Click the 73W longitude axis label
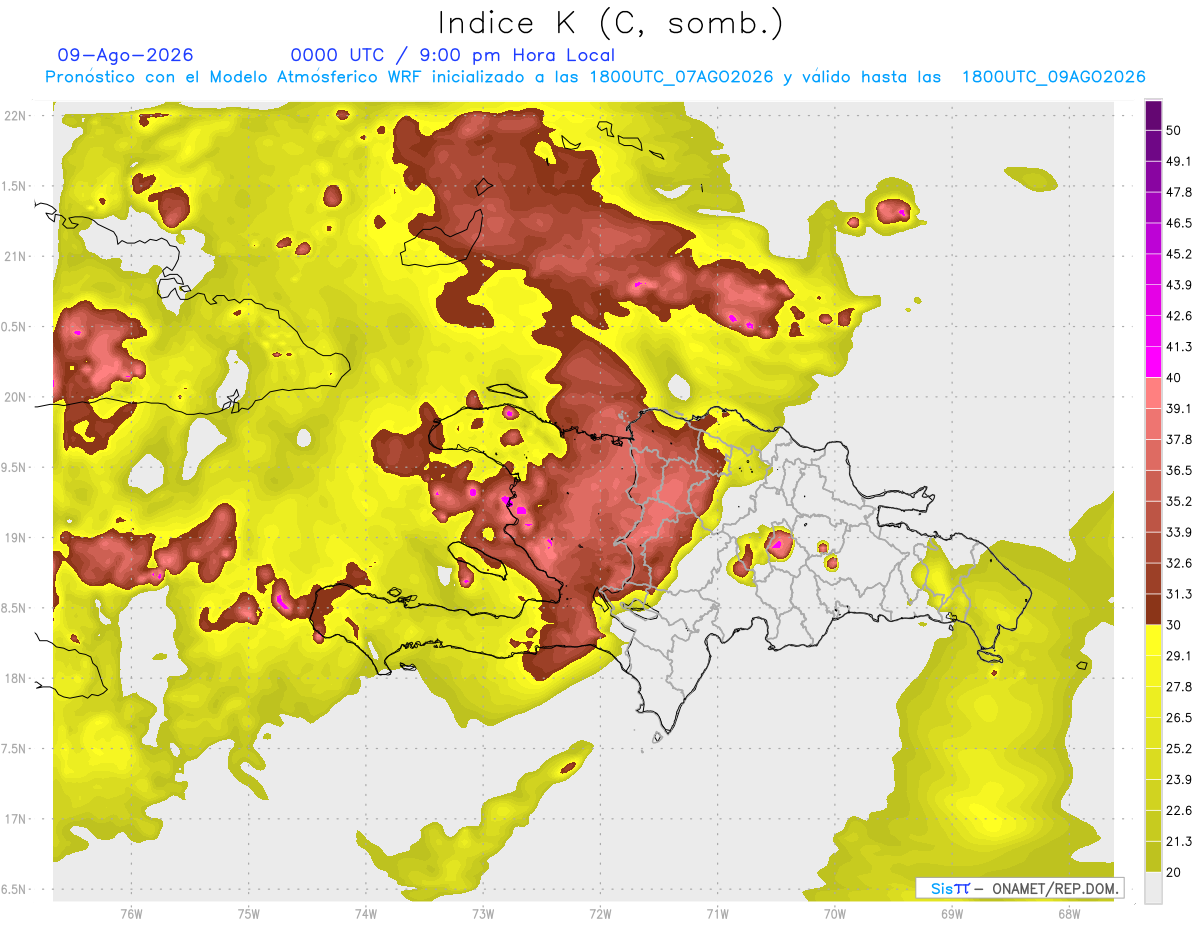 pos(483,913)
